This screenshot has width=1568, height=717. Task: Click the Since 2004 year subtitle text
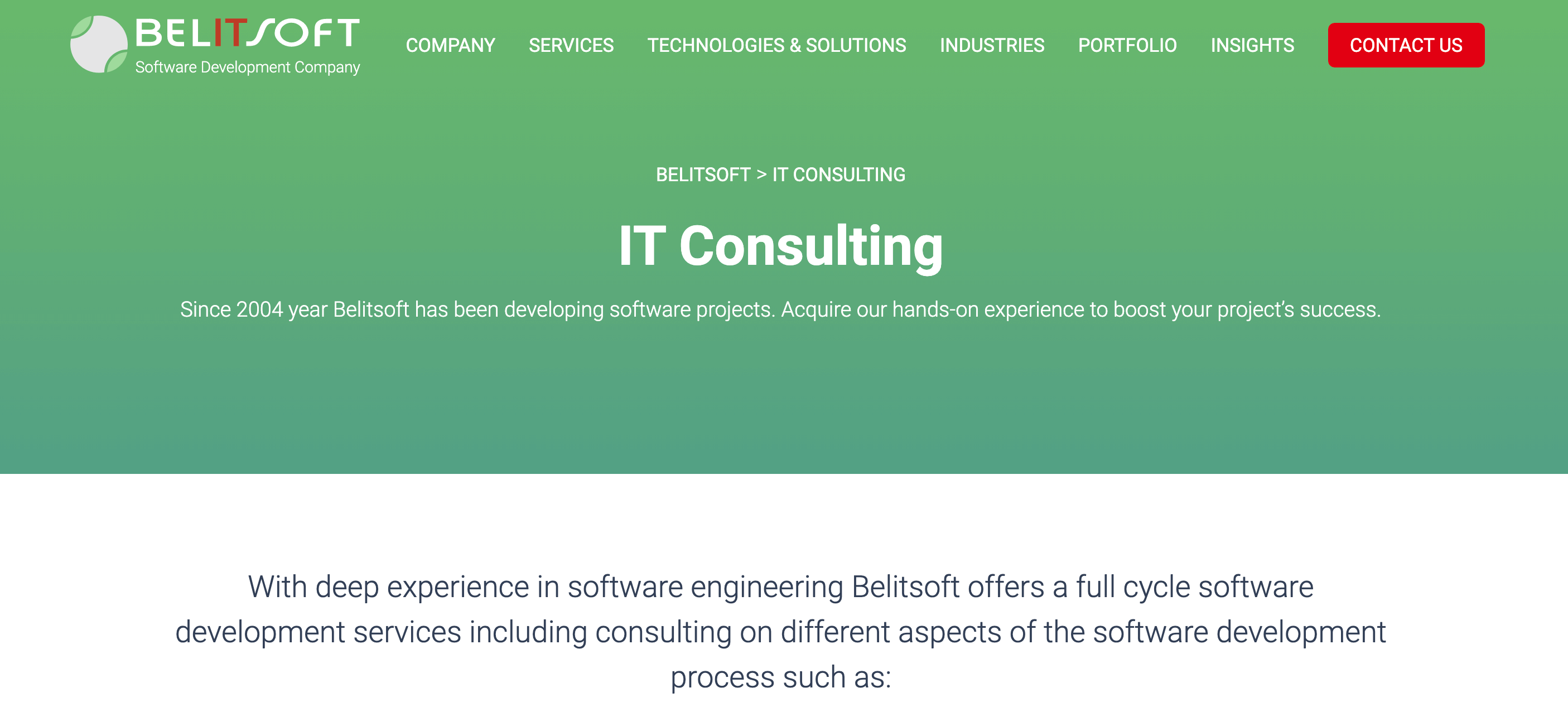tap(780, 309)
